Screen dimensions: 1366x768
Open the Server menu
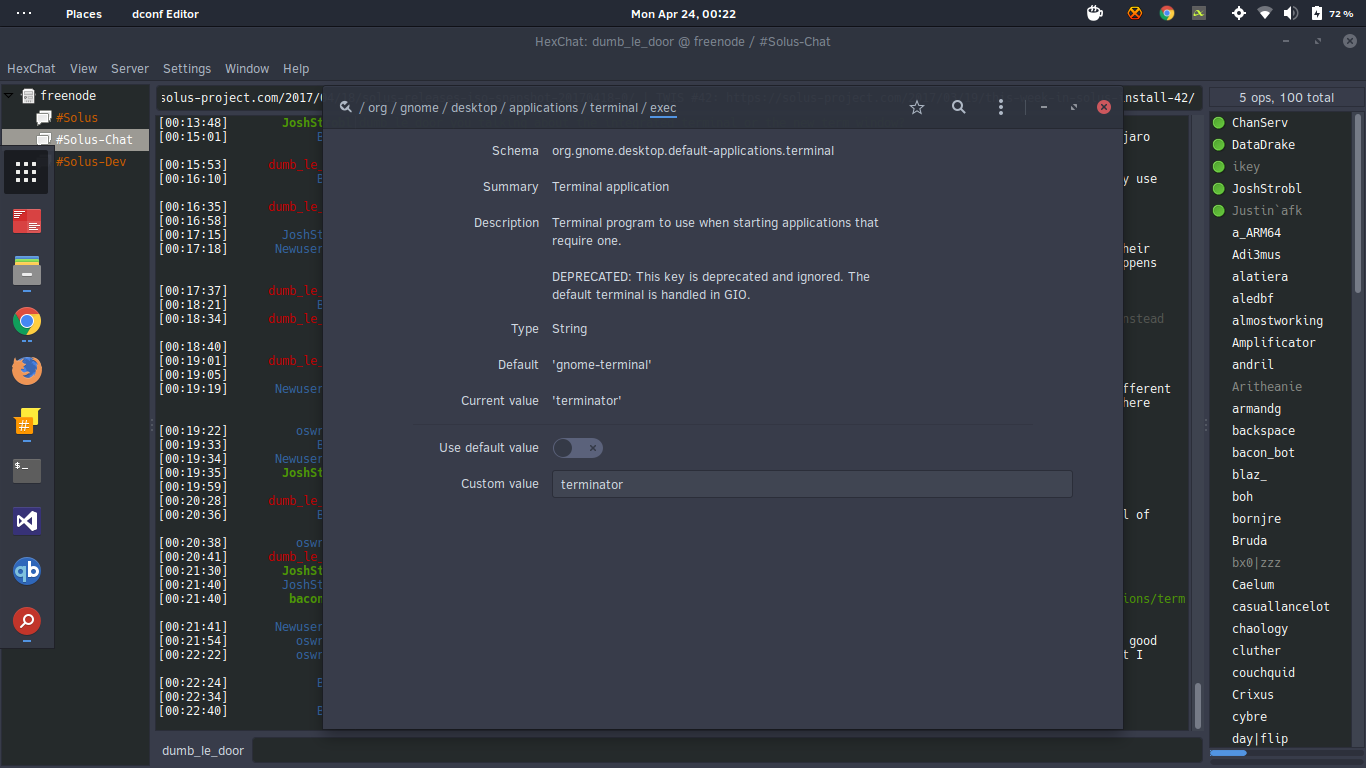coord(130,69)
